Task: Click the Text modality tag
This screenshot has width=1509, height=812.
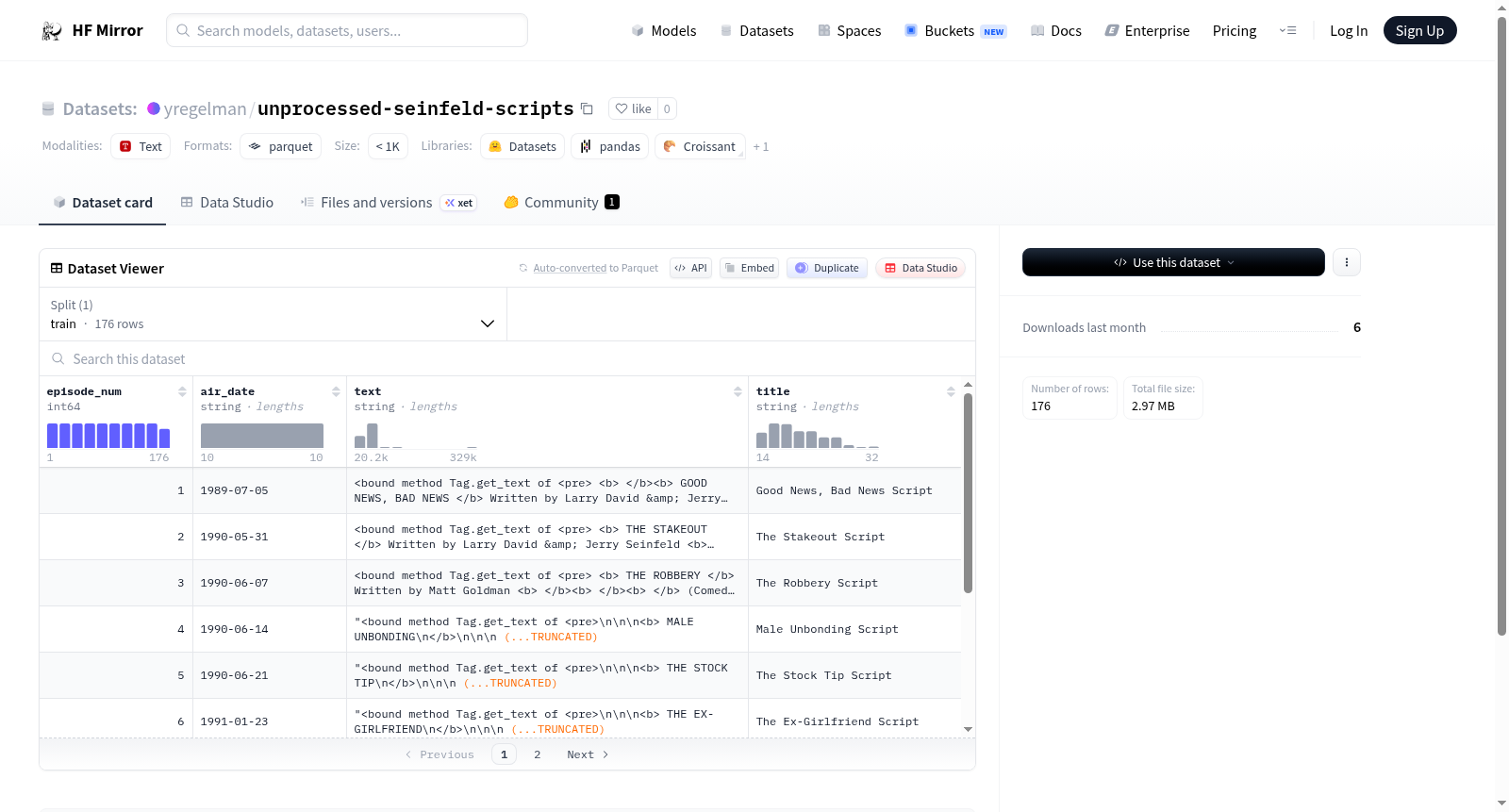Action: pyautogui.click(x=141, y=146)
